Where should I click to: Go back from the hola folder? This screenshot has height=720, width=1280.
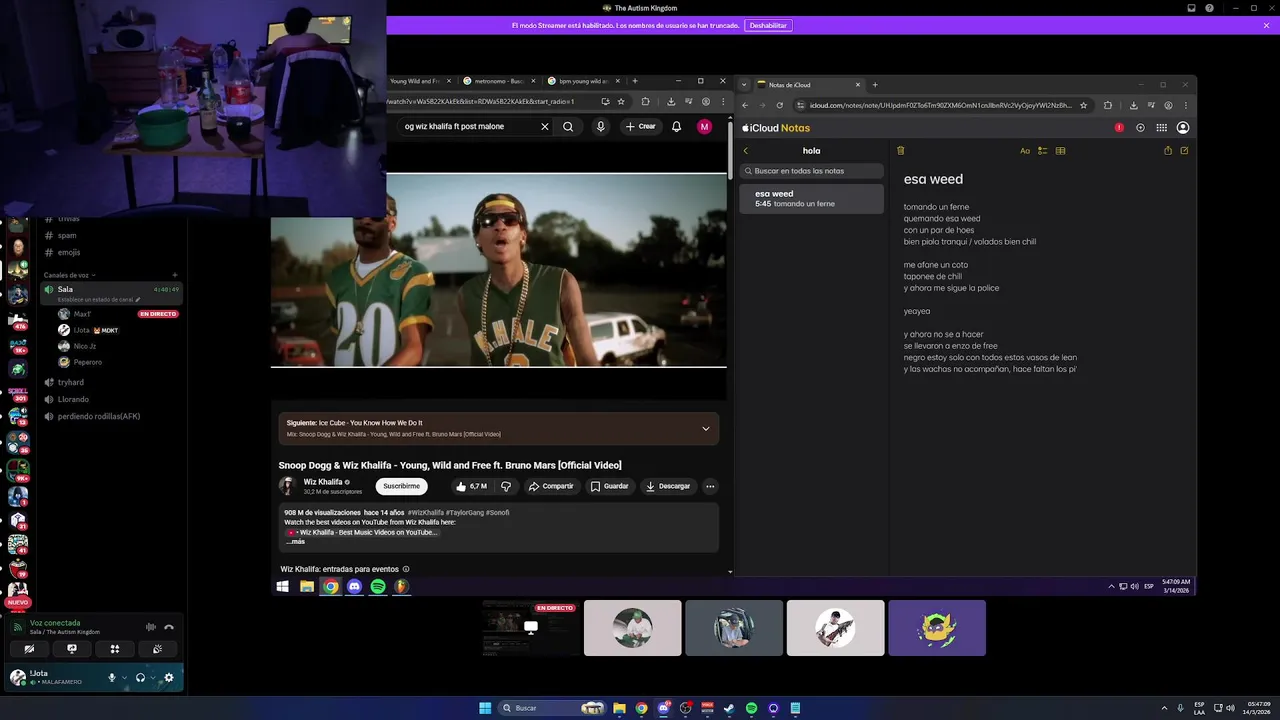746,151
